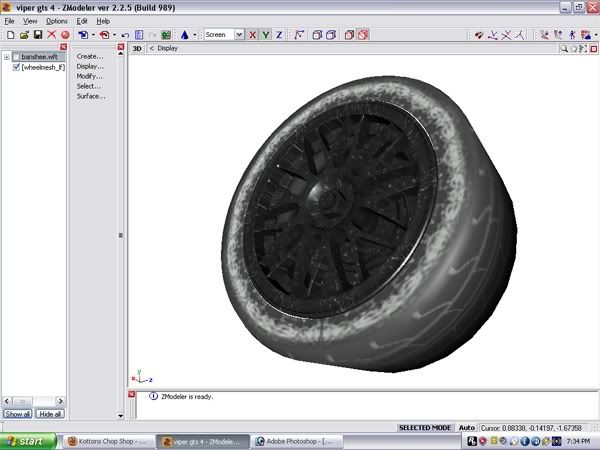This screenshot has height=450, width=600.
Task: Open the View menu
Action: [x=30, y=20]
